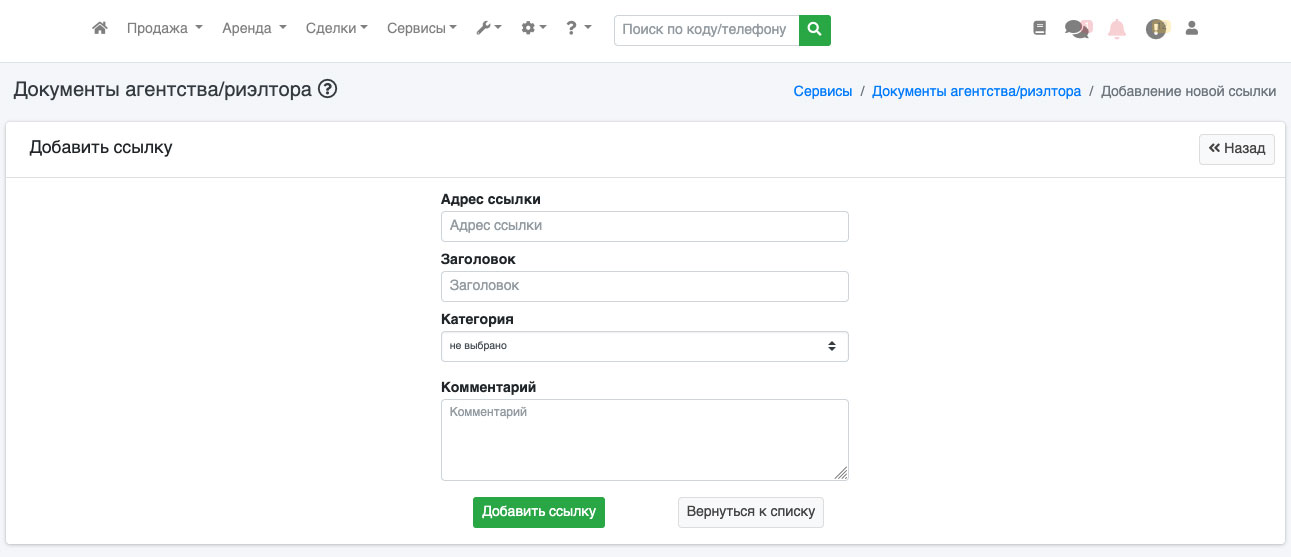The width and height of the screenshot is (1291, 557).
Task: Go to the home page icon
Action: (x=99, y=29)
